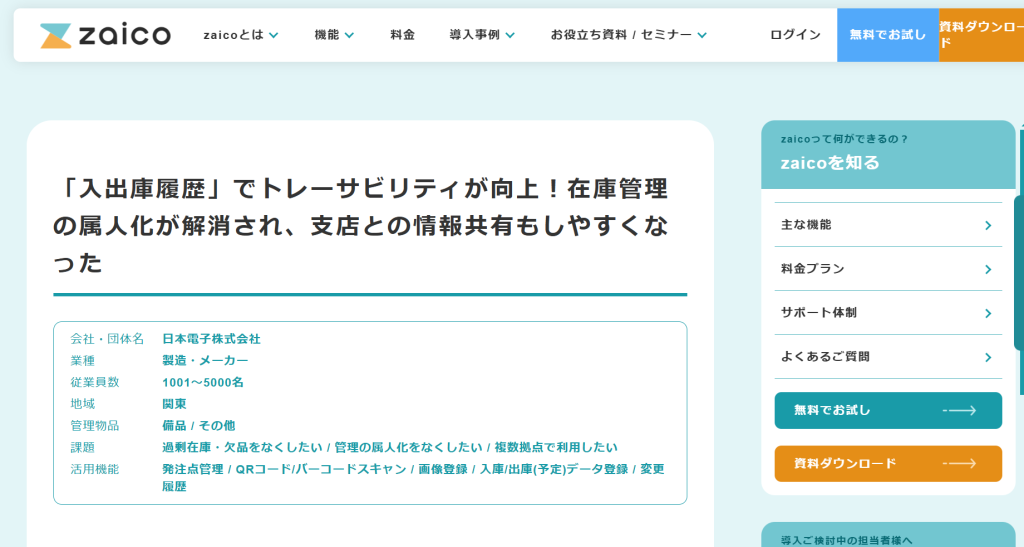Click the chevron arrow beside よくあるご質問
1024x547 pixels.
(x=987, y=357)
